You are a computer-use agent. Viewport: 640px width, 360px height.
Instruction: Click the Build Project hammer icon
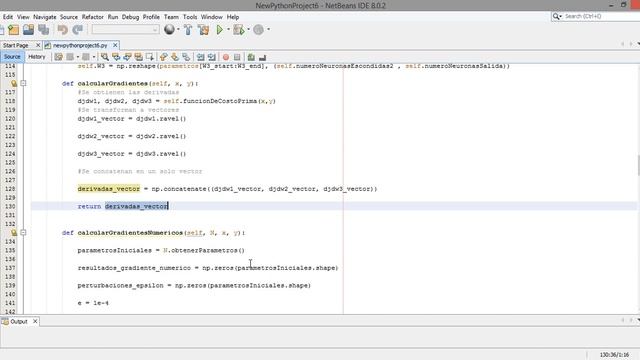click(x=188, y=29)
